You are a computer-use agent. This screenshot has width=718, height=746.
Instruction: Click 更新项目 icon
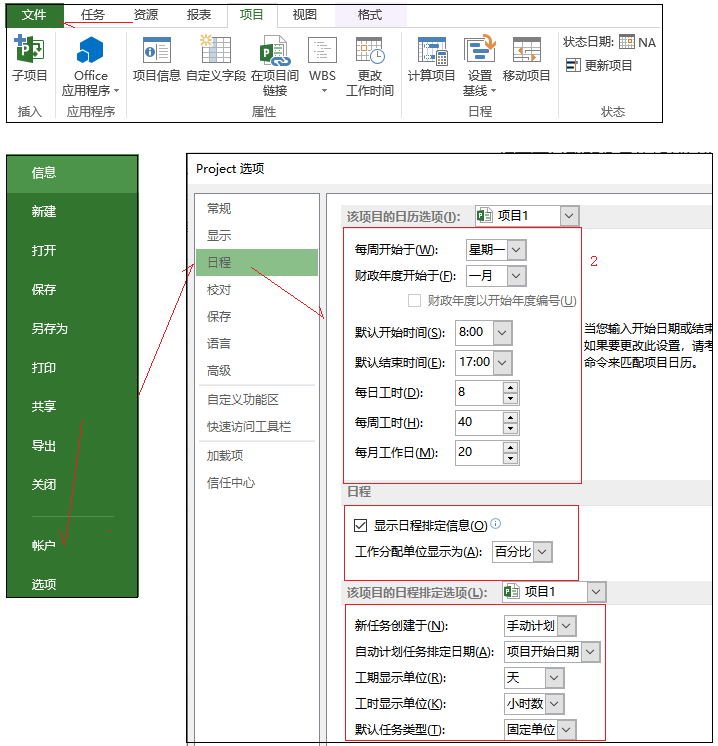(573, 65)
